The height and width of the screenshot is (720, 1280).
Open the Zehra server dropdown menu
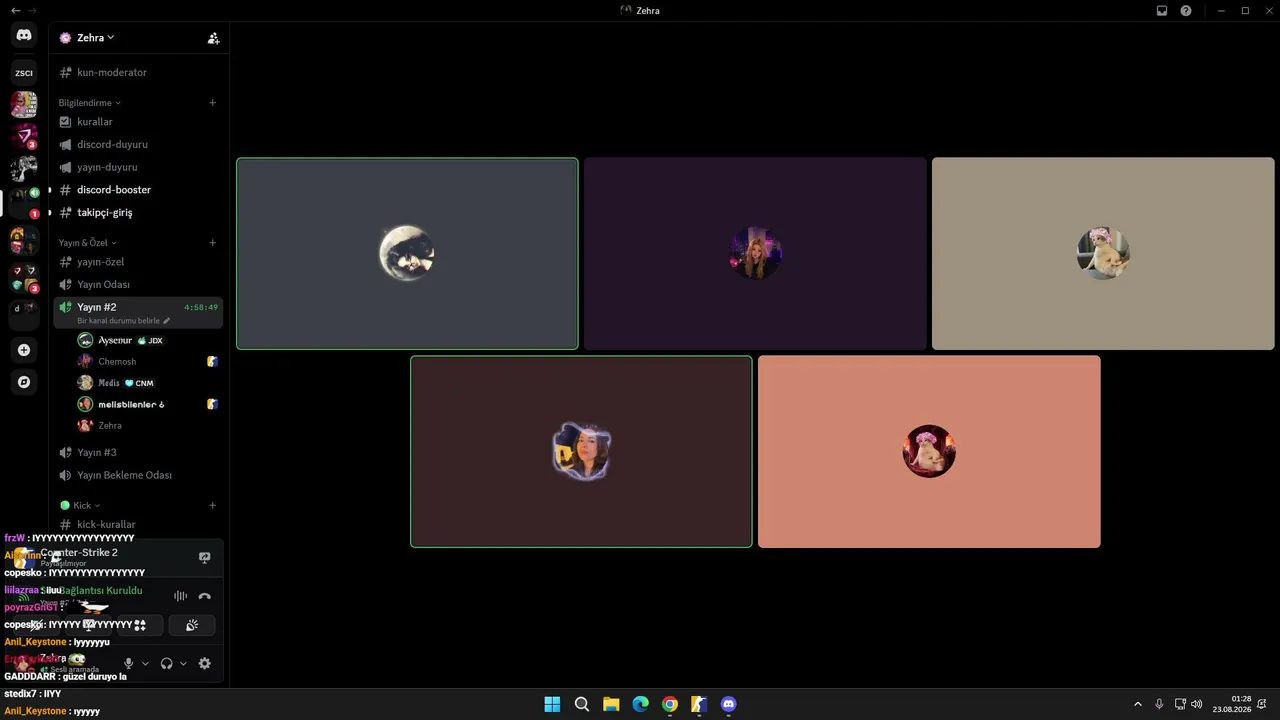pyautogui.click(x=95, y=38)
